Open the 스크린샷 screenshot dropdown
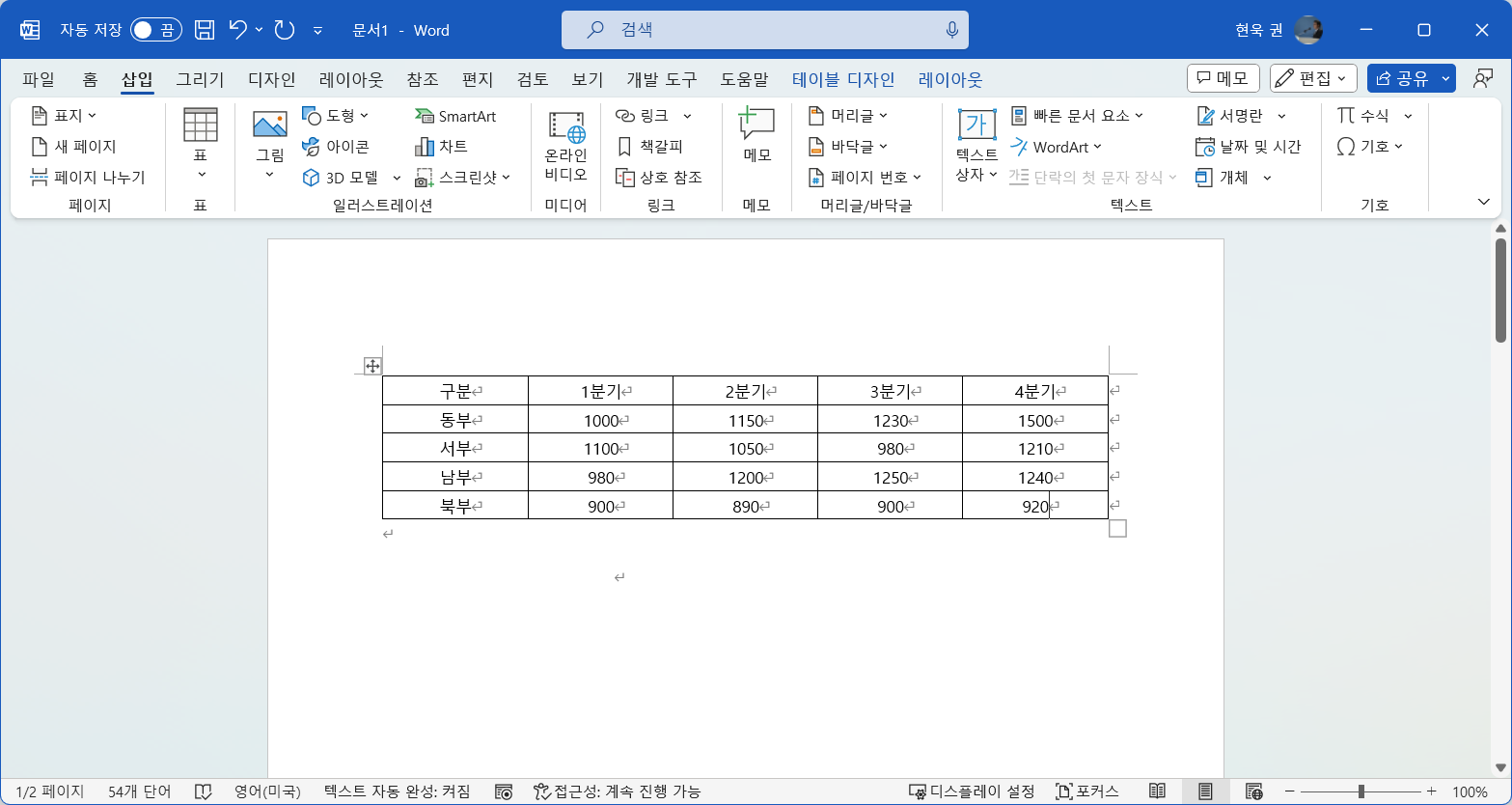1512x805 pixels. point(463,178)
